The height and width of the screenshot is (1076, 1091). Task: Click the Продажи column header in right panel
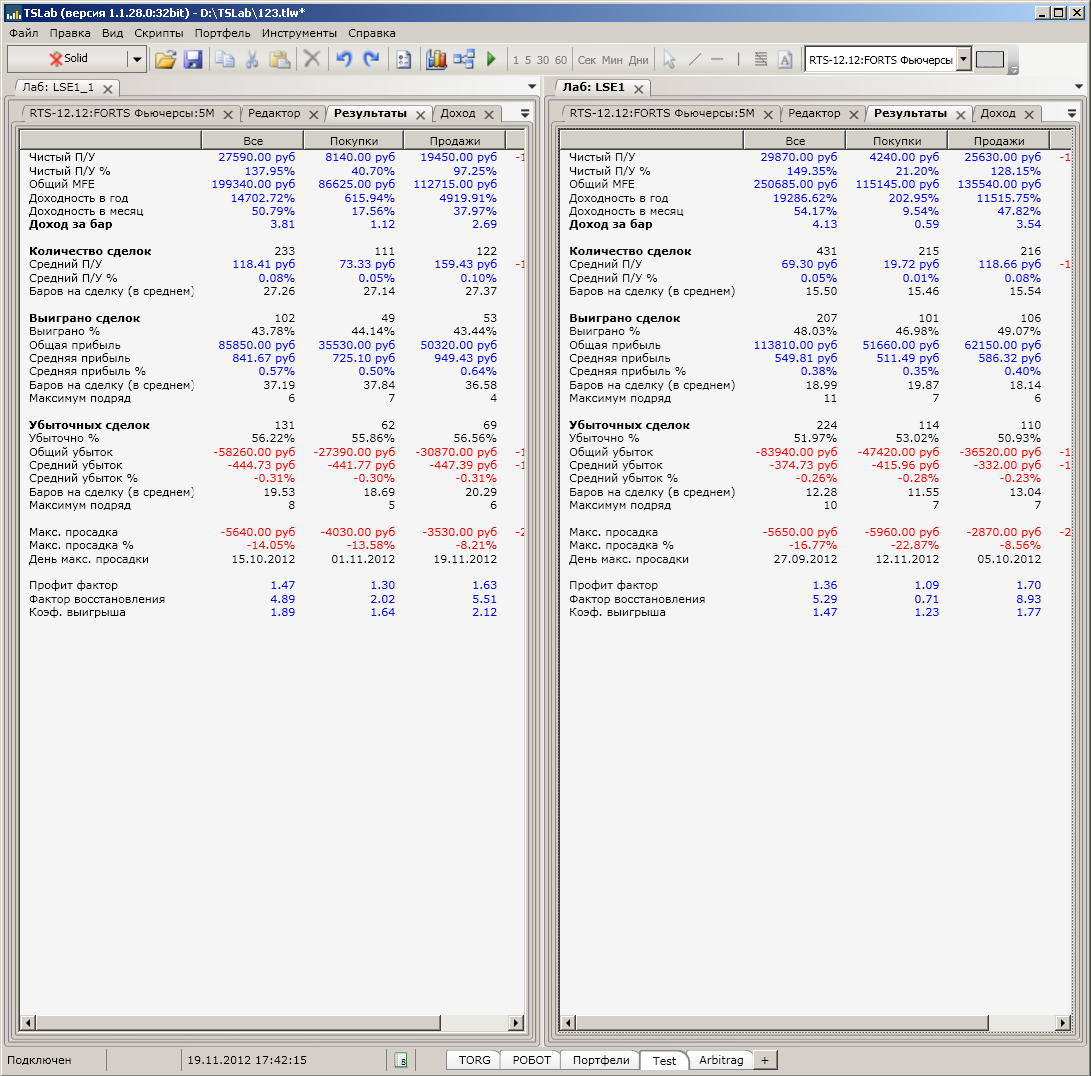(997, 141)
